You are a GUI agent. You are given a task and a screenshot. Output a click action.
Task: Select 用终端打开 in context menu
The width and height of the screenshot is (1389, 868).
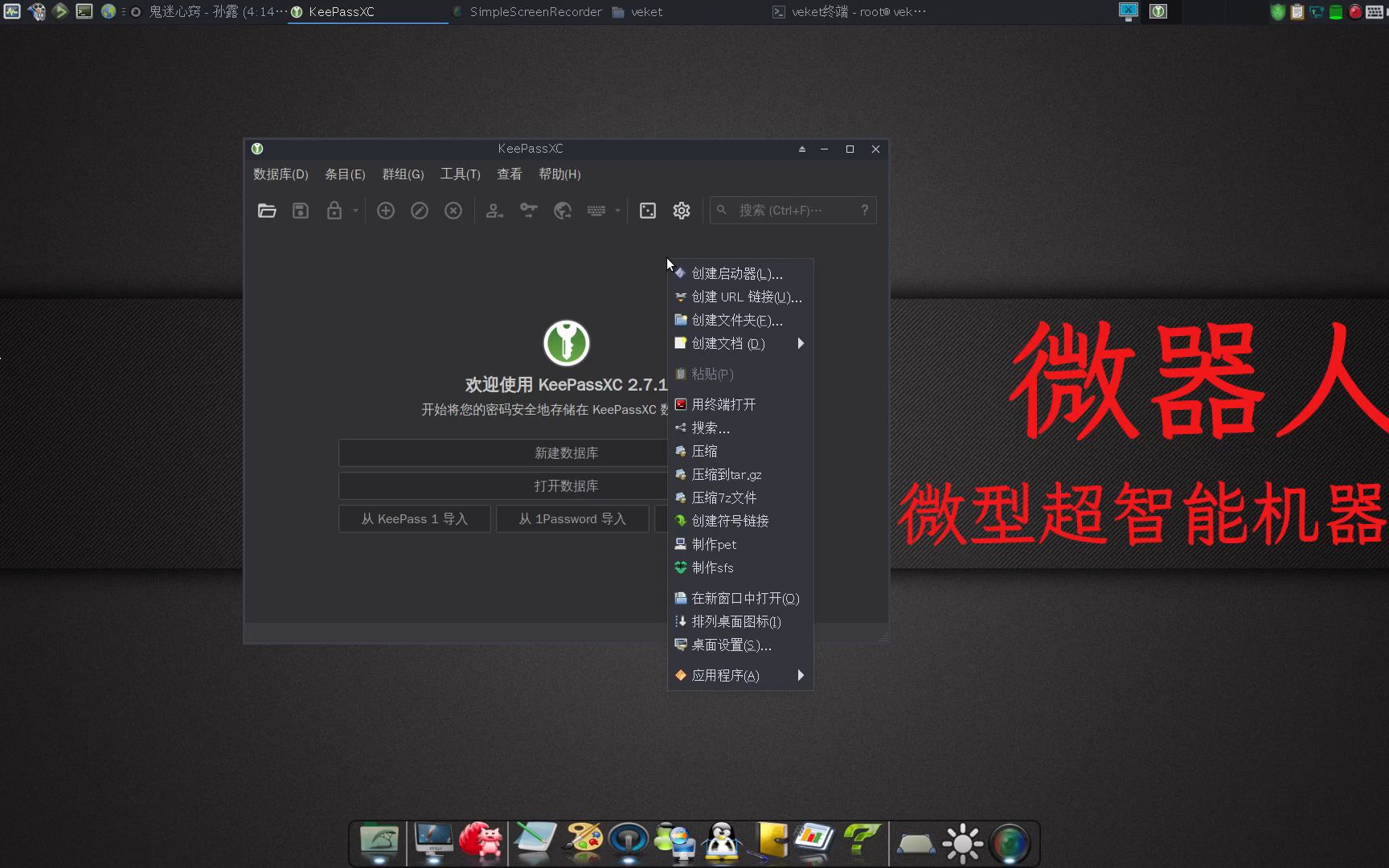pos(740,405)
